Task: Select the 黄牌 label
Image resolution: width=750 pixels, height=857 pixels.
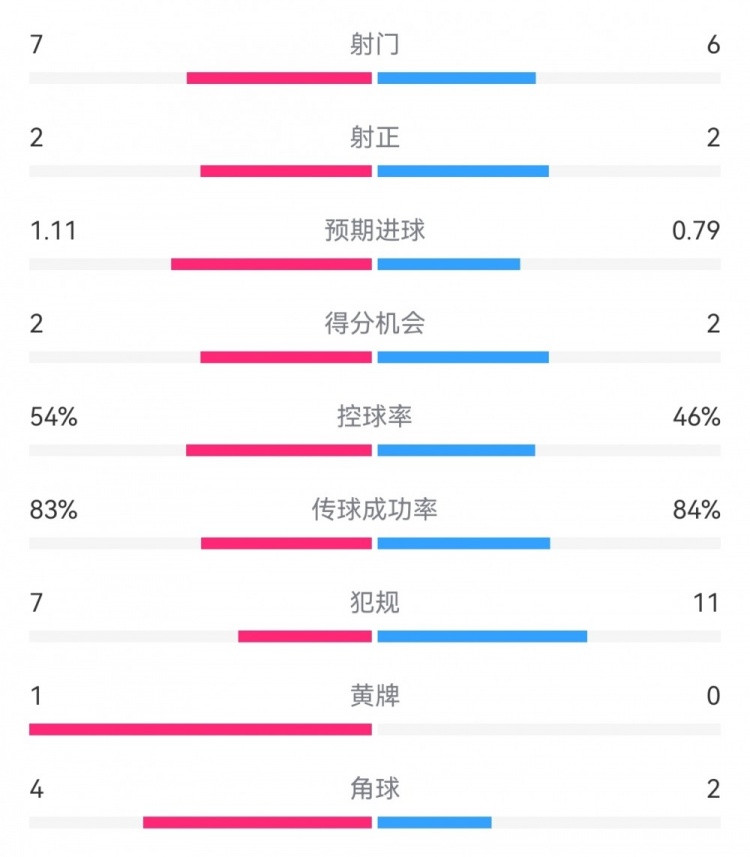Action: (x=374, y=696)
